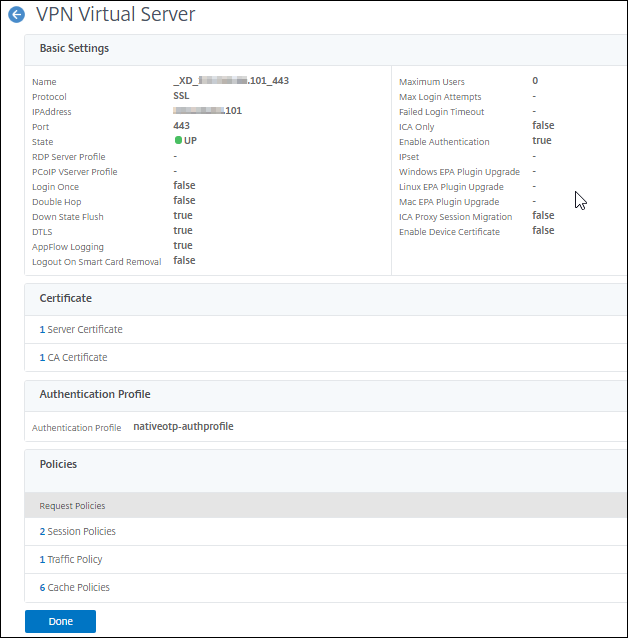Open the 1 CA Certificate binding
This screenshot has width=628, height=638.
pos(73,357)
